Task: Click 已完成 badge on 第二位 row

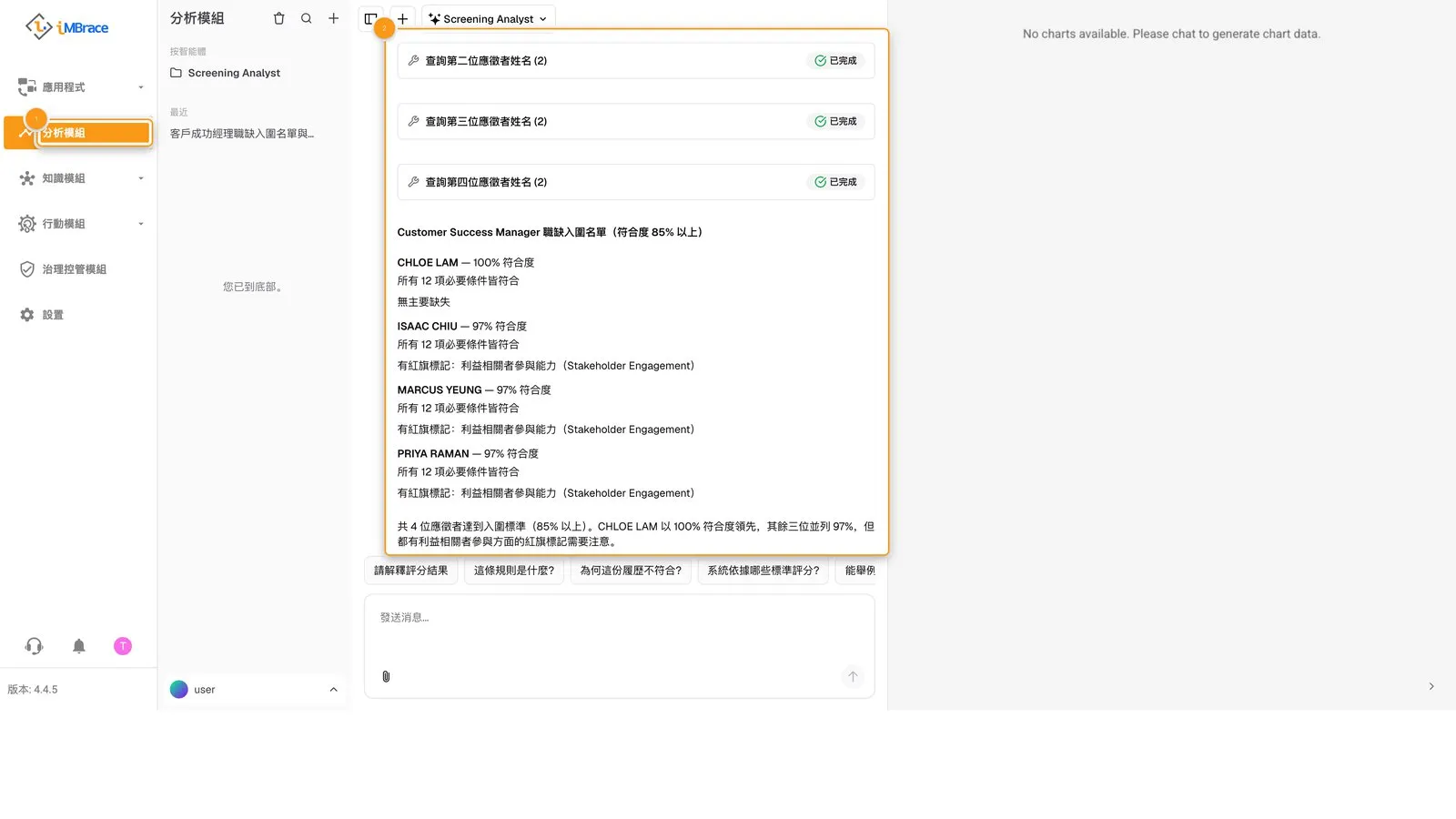Action: 835,61
